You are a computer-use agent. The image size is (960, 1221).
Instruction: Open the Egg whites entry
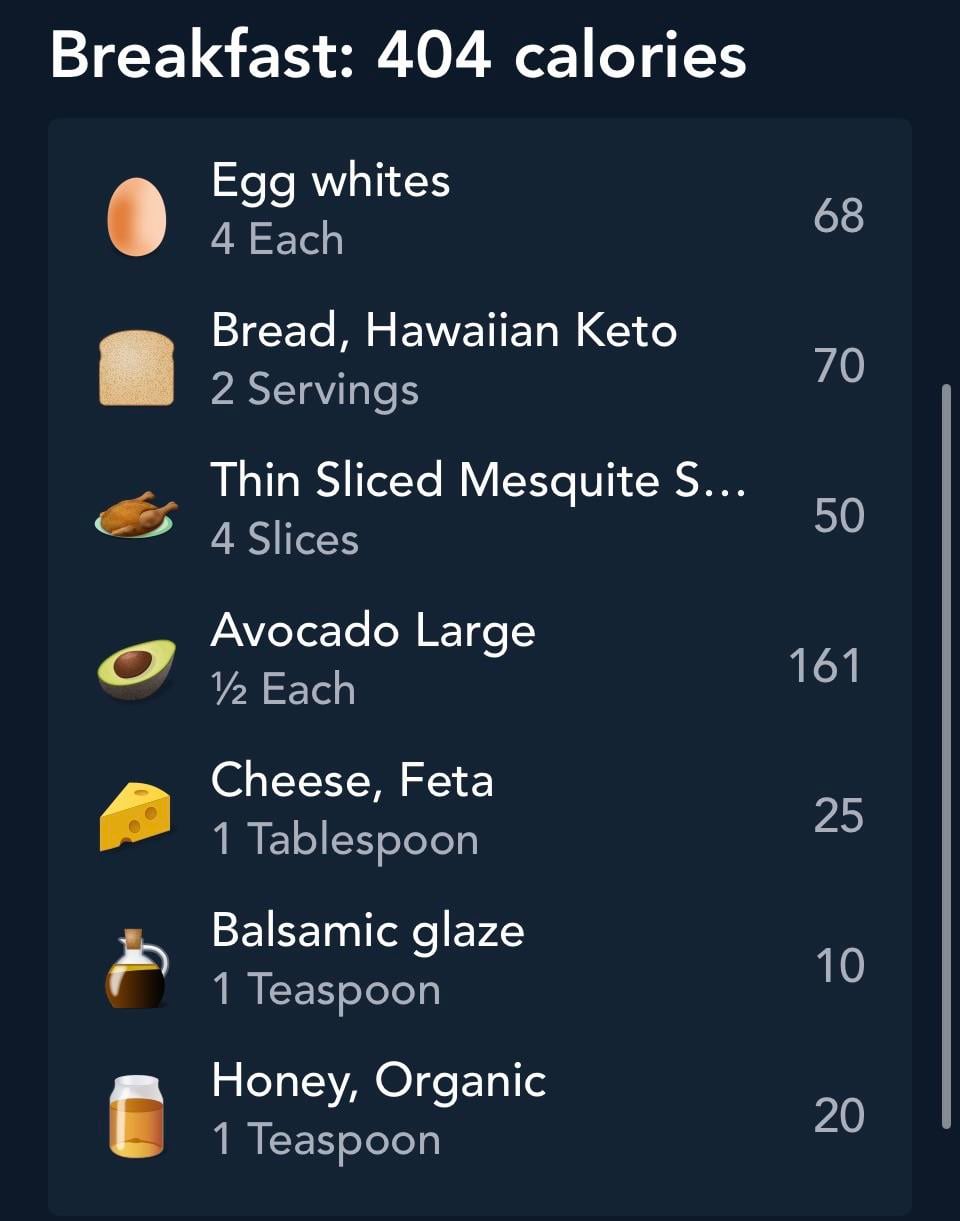point(331,182)
